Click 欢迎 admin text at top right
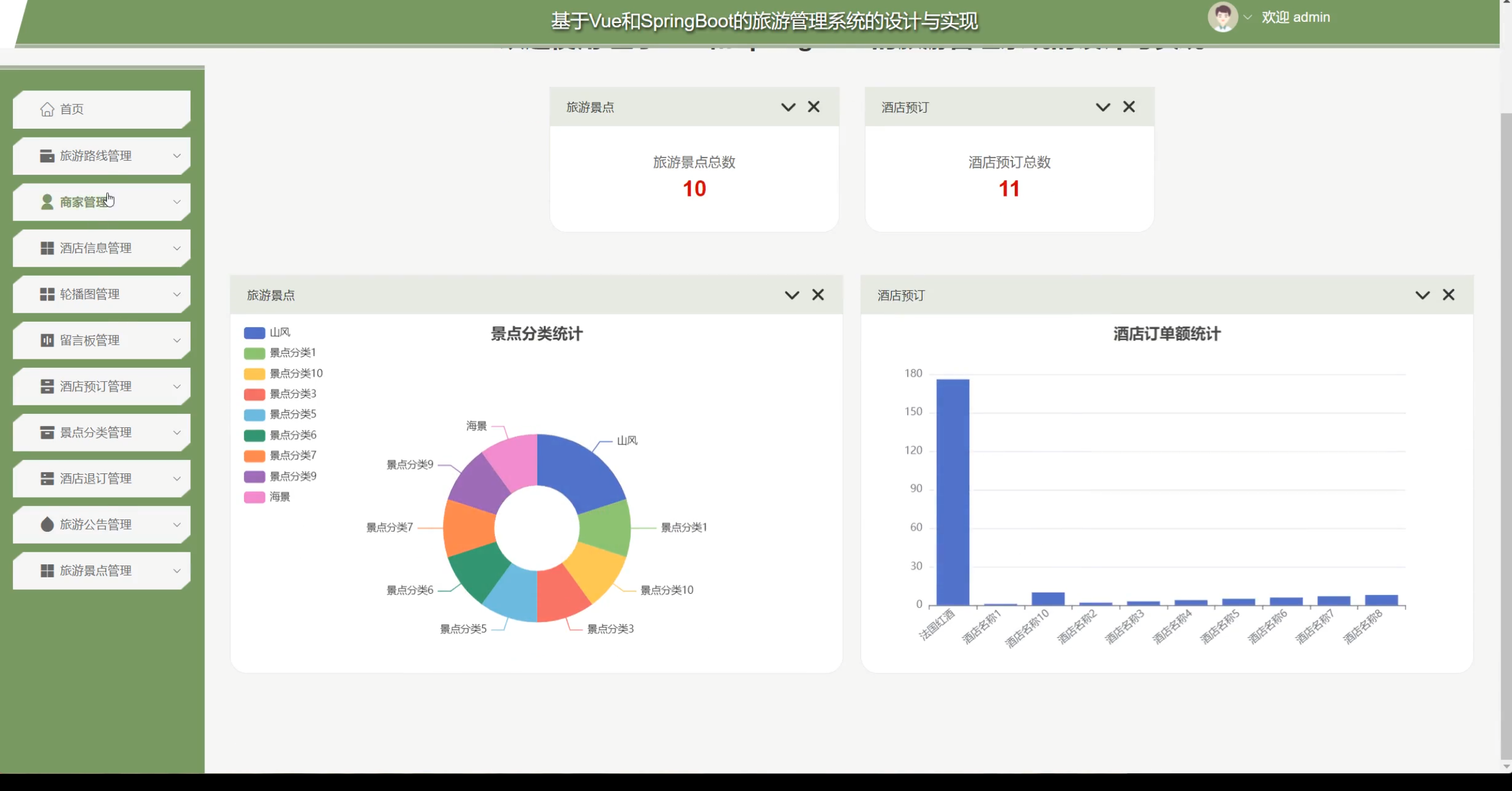Image resolution: width=1512 pixels, height=791 pixels. [x=1295, y=17]
